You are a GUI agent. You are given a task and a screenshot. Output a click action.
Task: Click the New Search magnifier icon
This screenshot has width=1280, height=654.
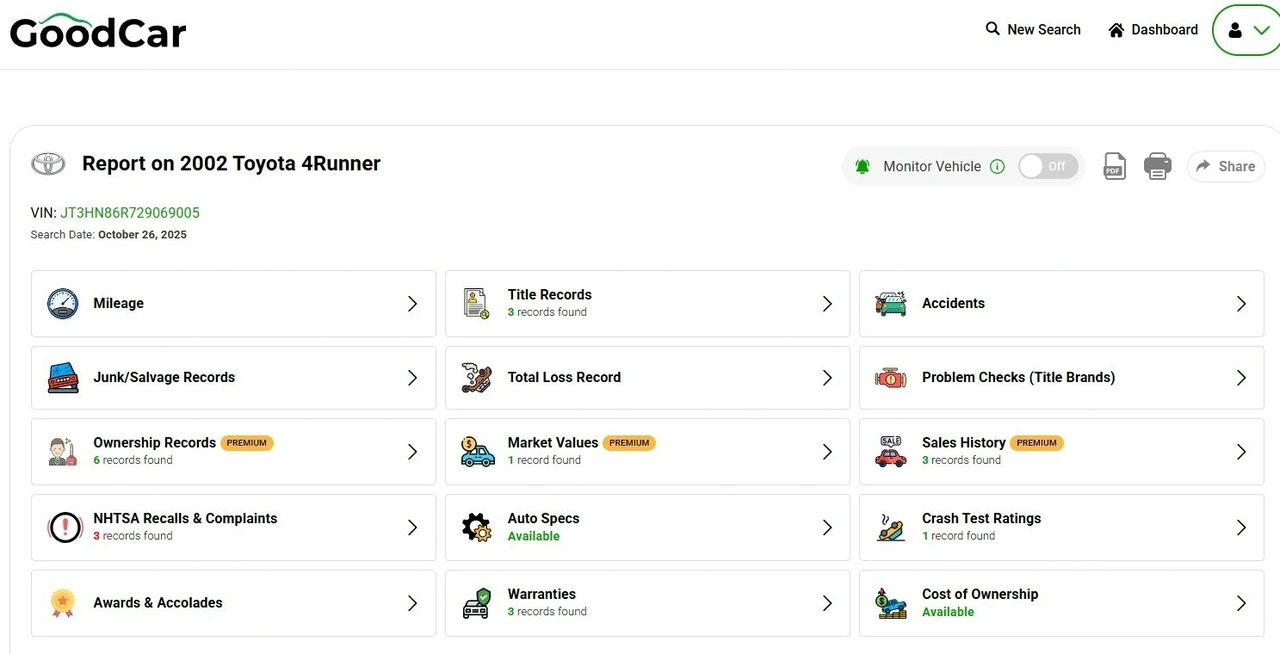coord(993,29)
